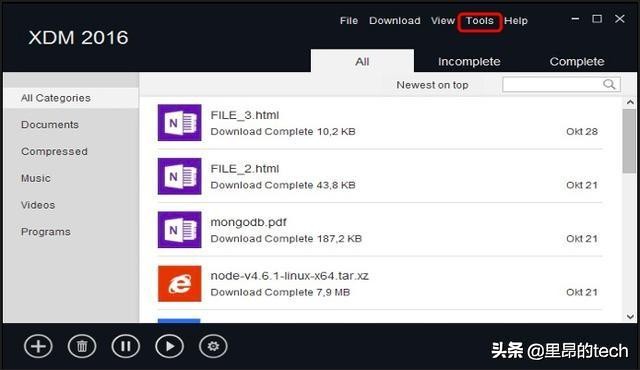
Task: Switch to the All tab
Action: coord(362,61)
